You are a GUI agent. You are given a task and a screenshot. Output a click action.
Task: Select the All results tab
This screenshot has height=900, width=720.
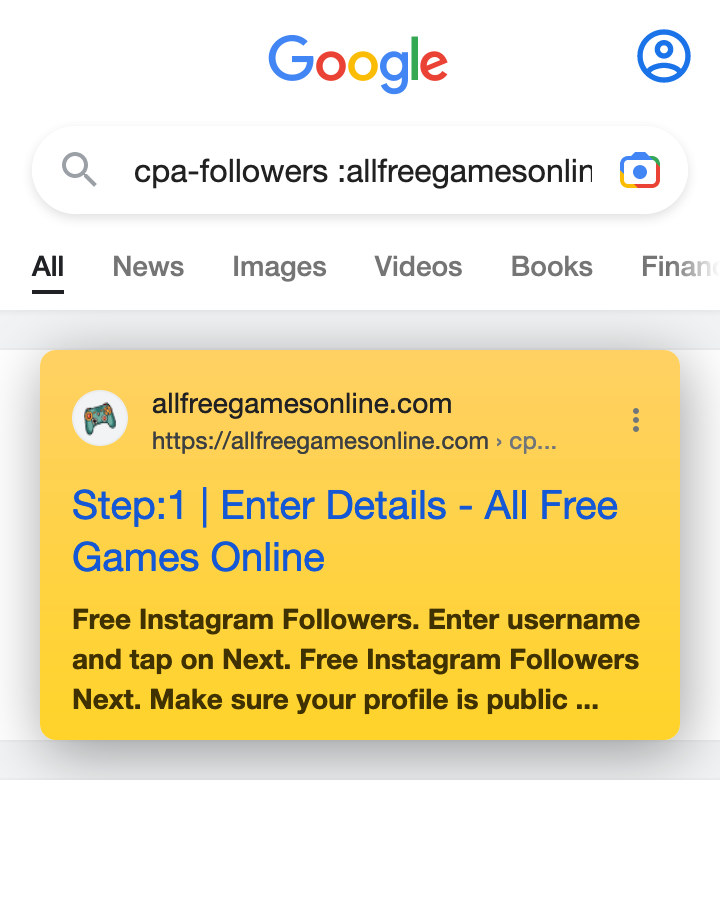coord(48,267)
